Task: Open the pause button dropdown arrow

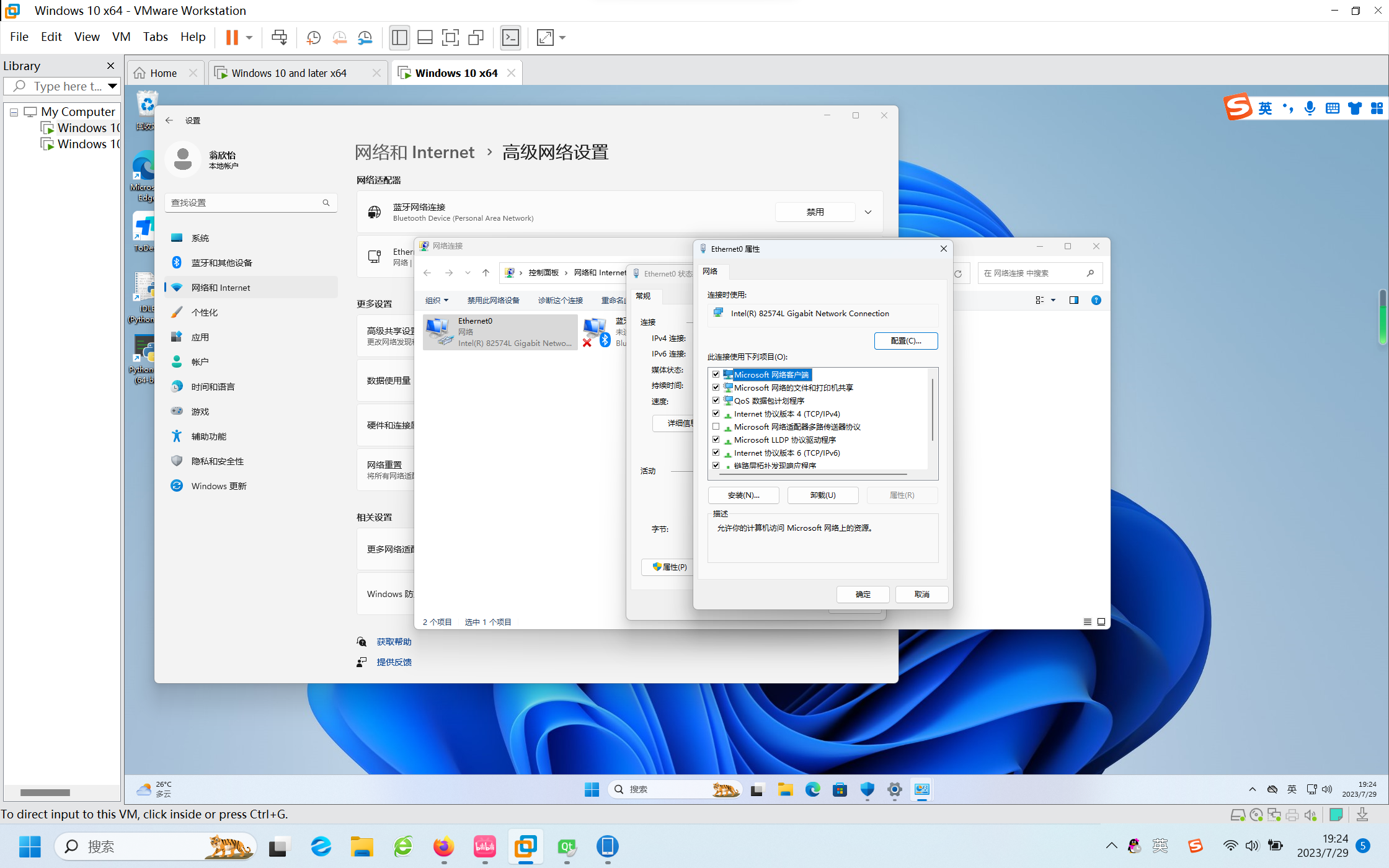Action: click(x=249, y=38)
